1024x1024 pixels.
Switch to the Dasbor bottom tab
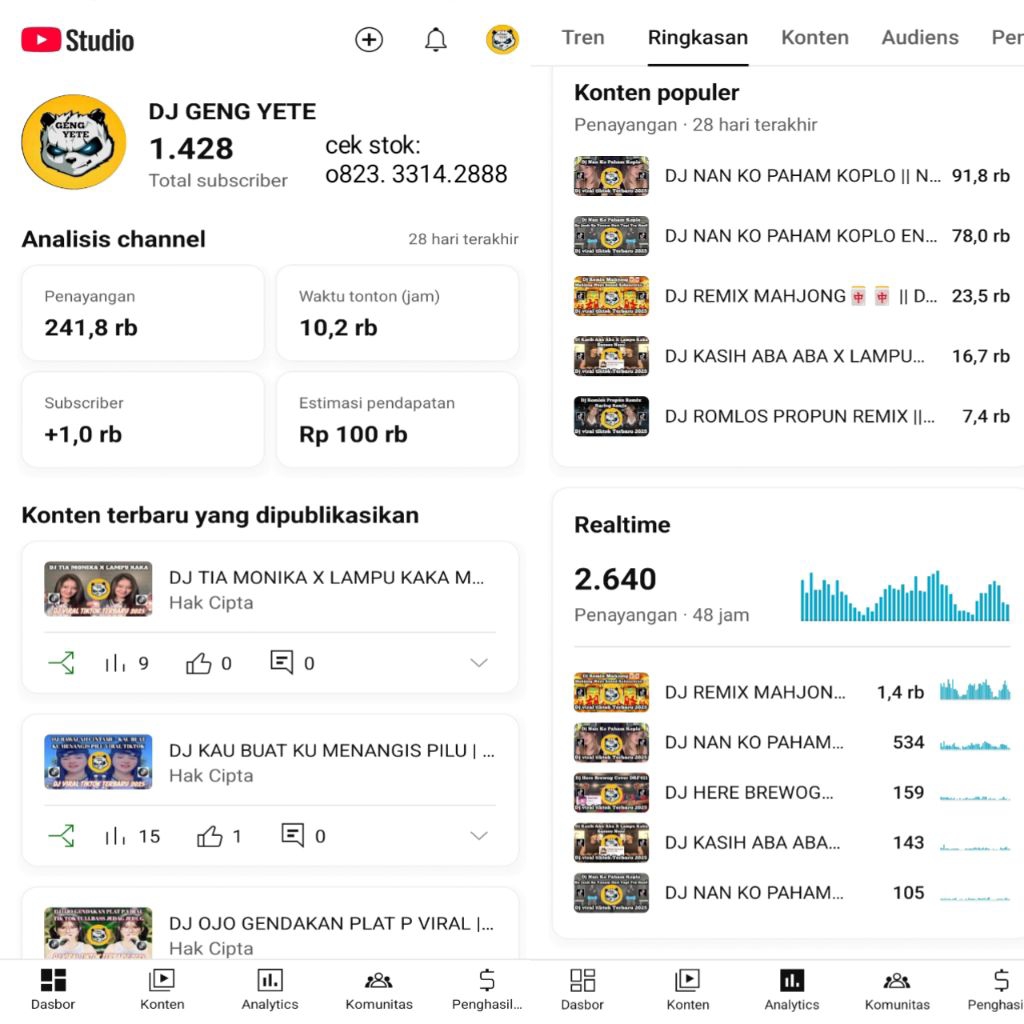tap(52, 988)
